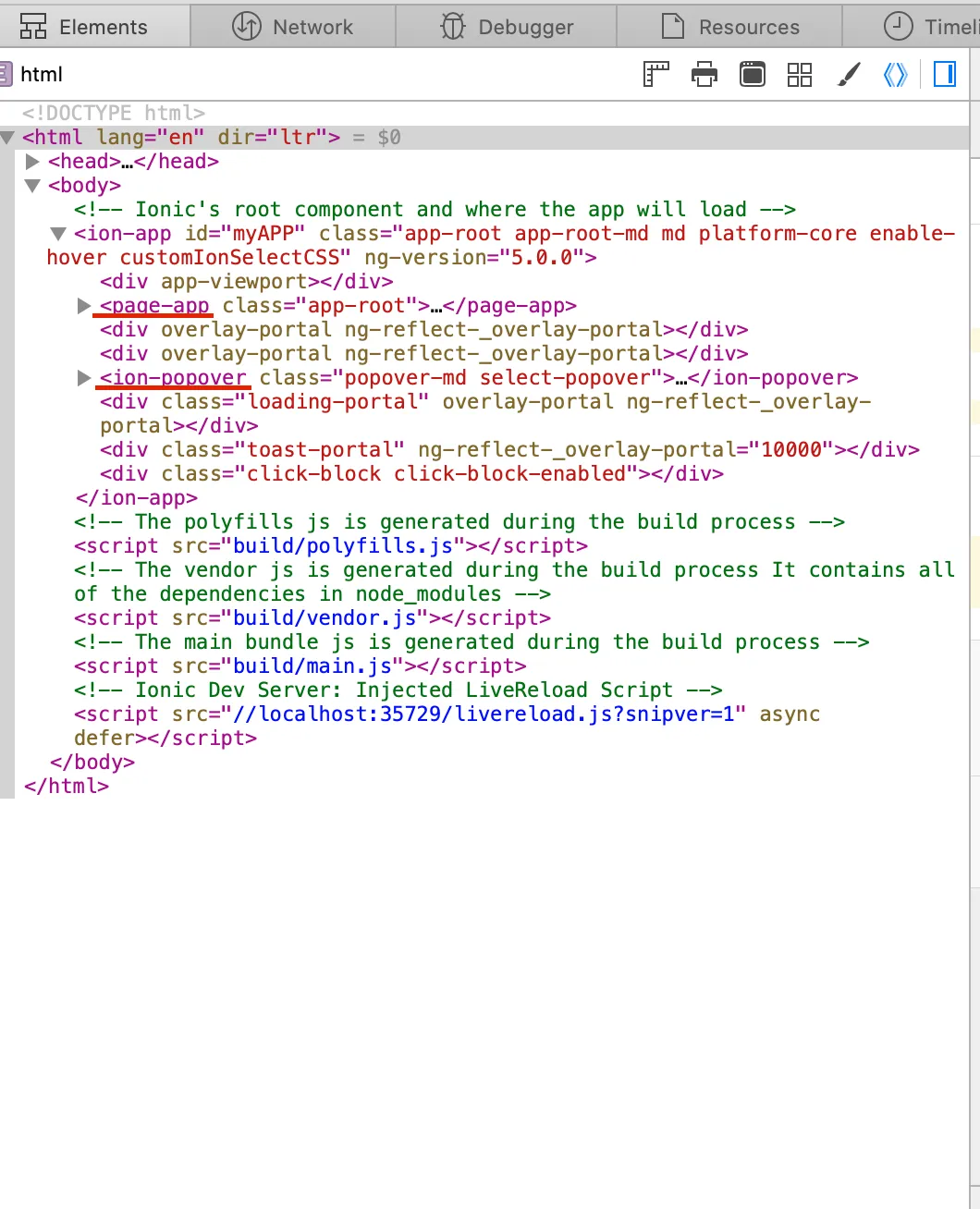This screenshot has width=980, height=1209.
Task: Switch to the Resources tab
Action: 729,27
